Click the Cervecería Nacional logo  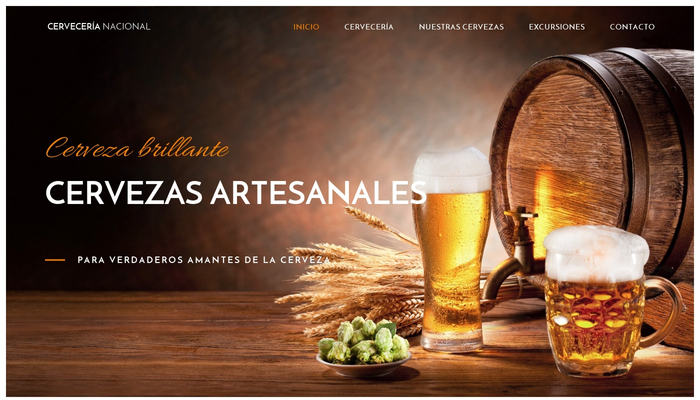tap(99, 26)
